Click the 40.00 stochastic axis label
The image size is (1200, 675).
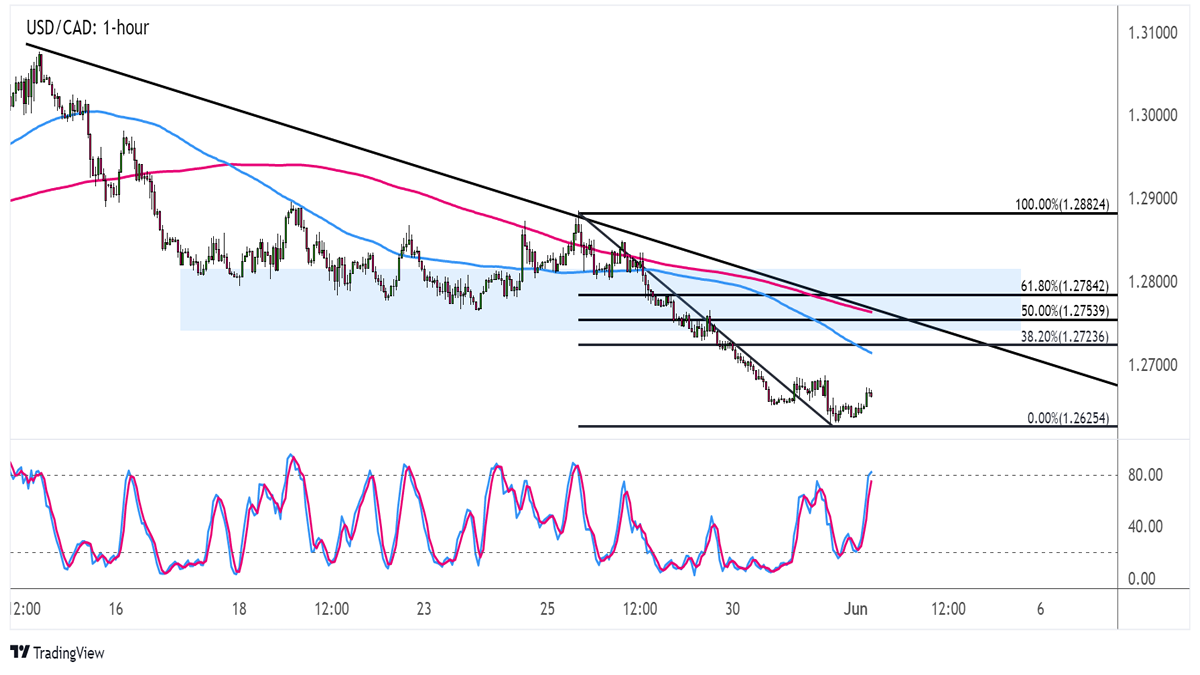click(1145, 526)
